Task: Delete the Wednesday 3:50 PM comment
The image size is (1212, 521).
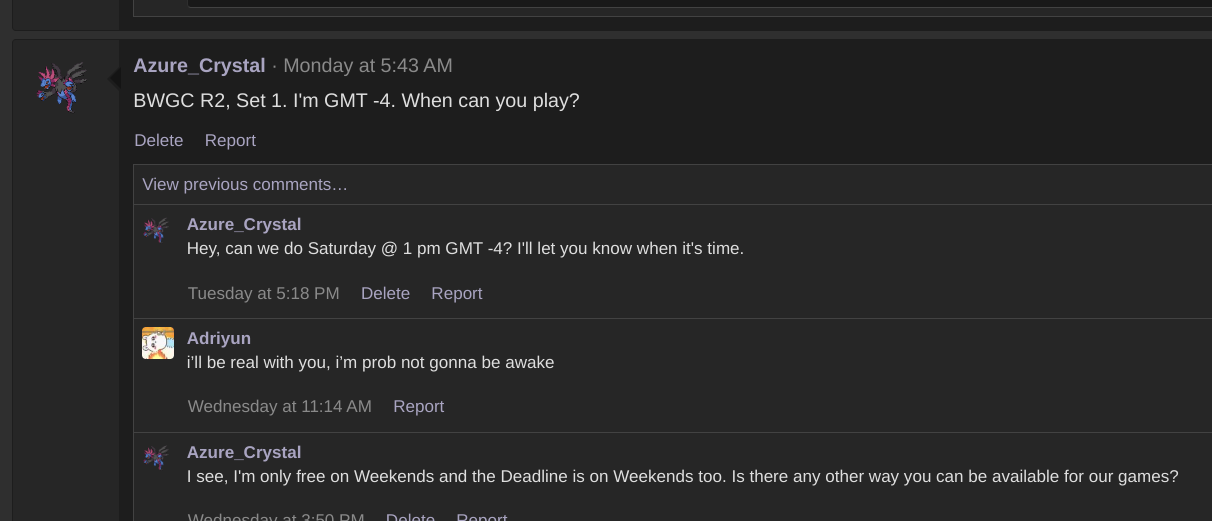Action: pos(410,517)
